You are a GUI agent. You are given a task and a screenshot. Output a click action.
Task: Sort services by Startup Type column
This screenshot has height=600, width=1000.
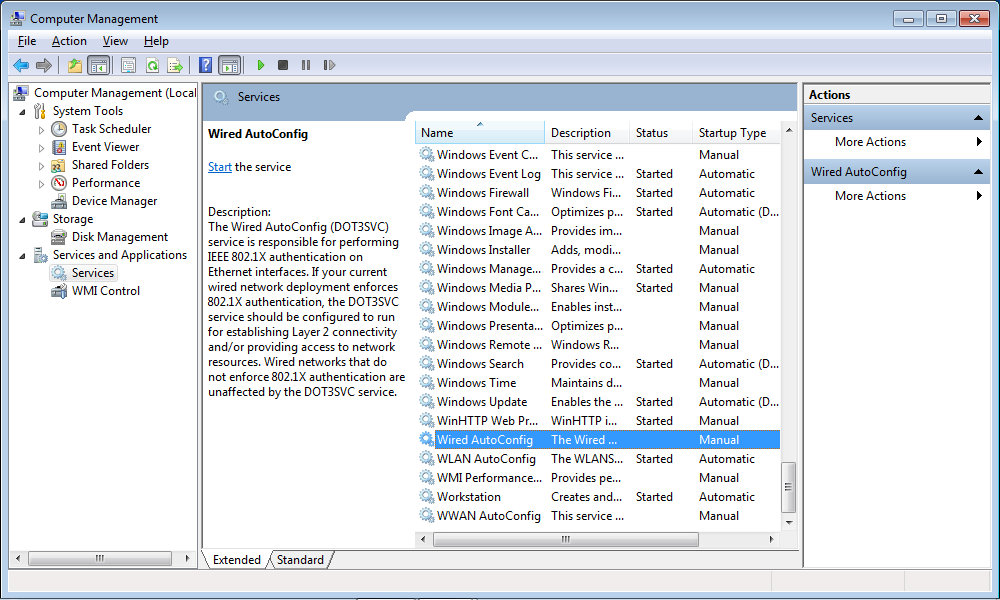[732, 133]
